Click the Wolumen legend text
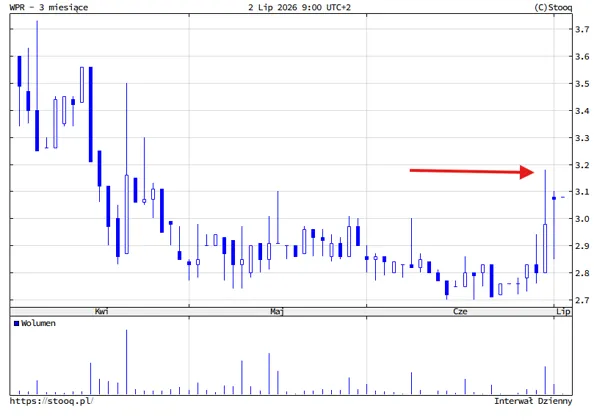The width and height of the screenshot is (605, 420). (38, 323)
